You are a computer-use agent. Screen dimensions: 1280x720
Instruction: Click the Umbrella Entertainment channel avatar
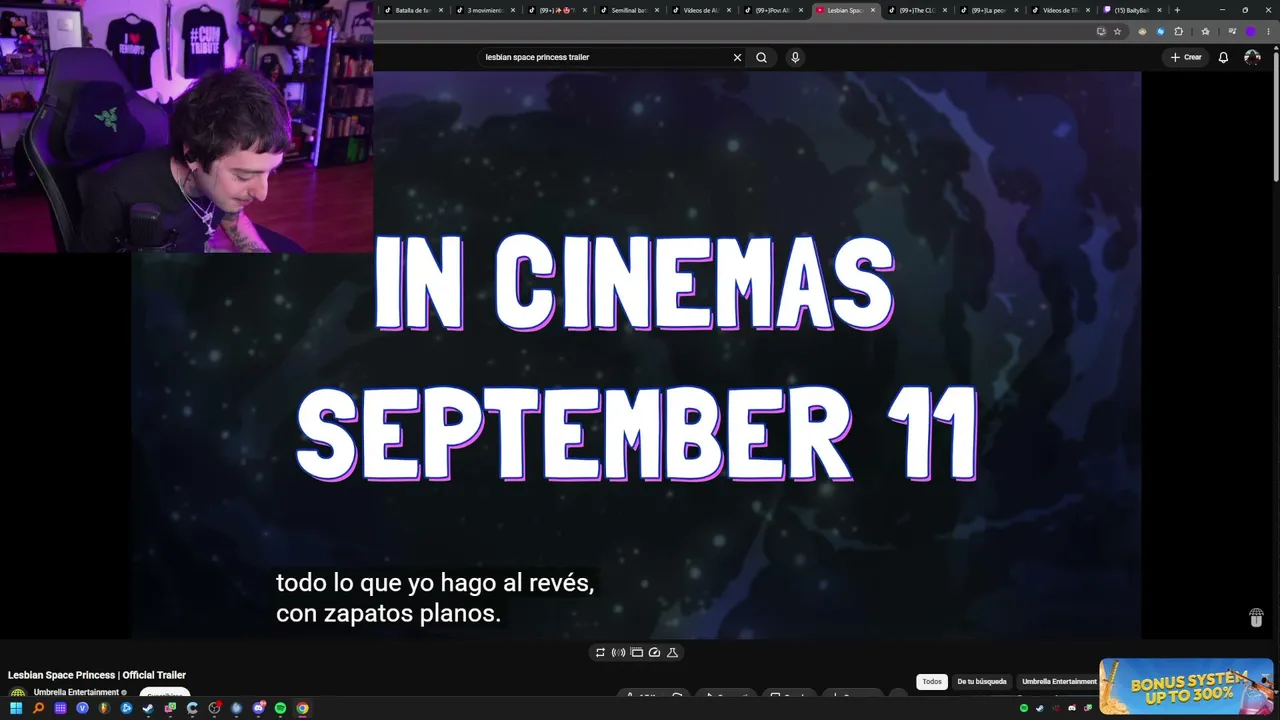(17, 693)
